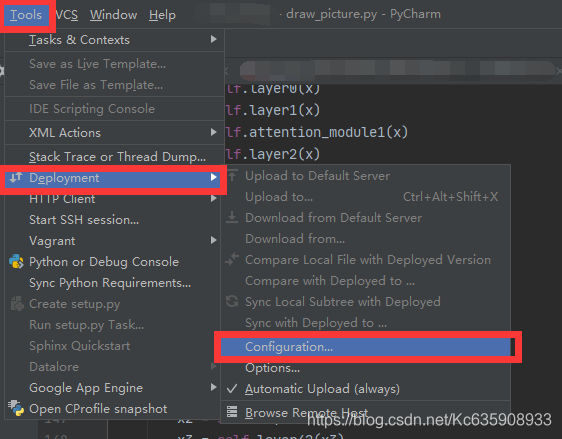The image size is (562, 439).
Task: Click the Automatic Upload checkmark icon
Action: (232, 388)
